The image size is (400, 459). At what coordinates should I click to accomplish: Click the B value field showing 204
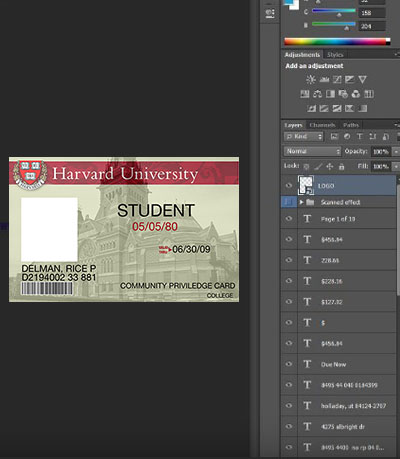[372, 26]
